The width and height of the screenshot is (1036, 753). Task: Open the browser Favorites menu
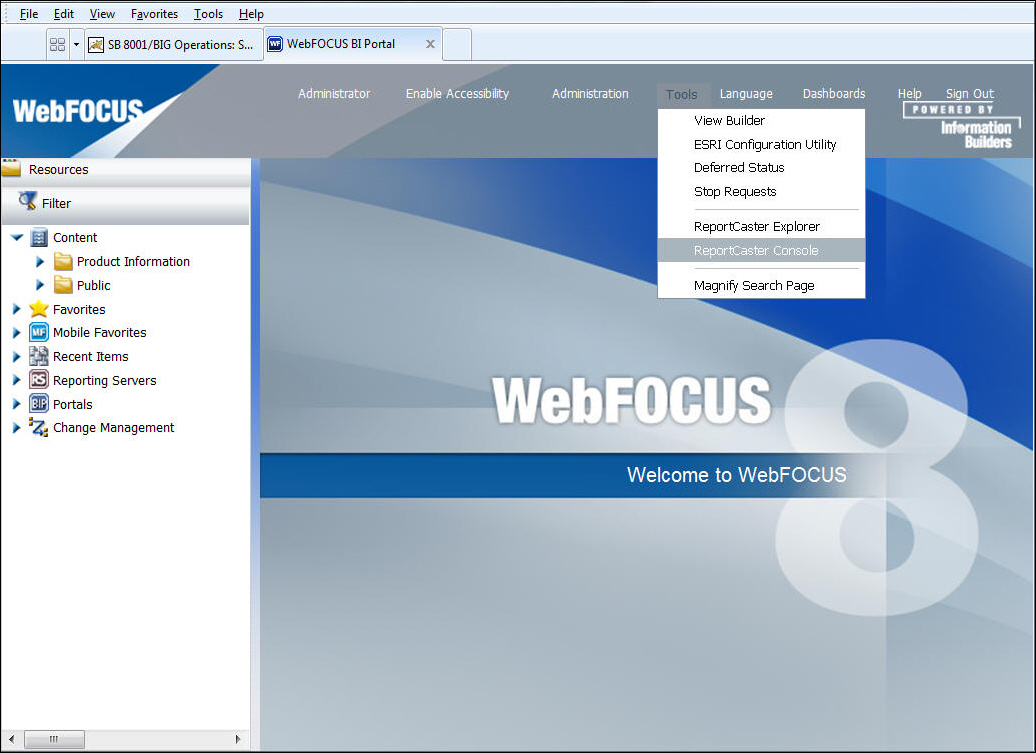click(x=154, y=13)
